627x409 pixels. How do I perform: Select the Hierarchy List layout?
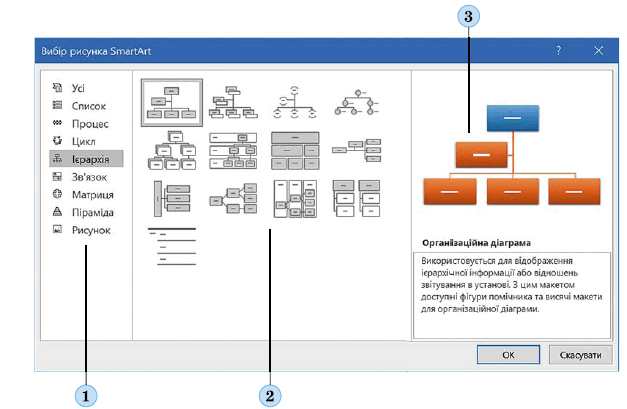point(357,199)
